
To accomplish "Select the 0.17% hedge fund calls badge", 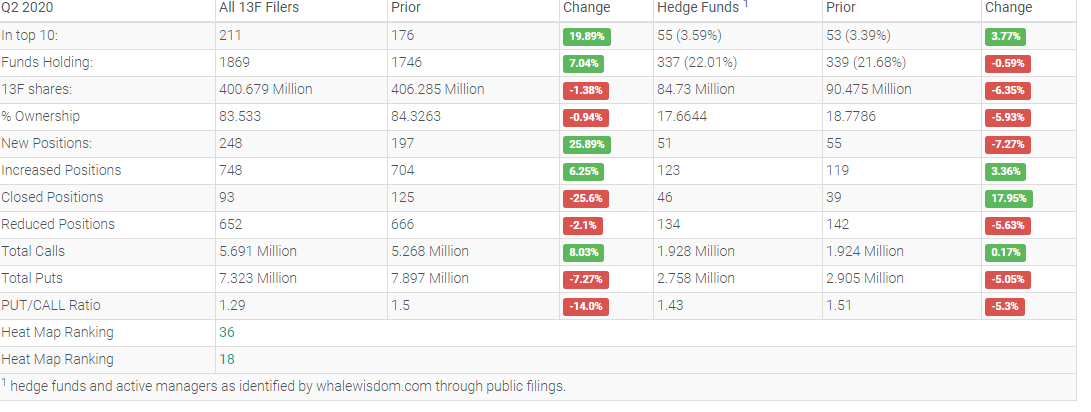I will click(1008, 252).
